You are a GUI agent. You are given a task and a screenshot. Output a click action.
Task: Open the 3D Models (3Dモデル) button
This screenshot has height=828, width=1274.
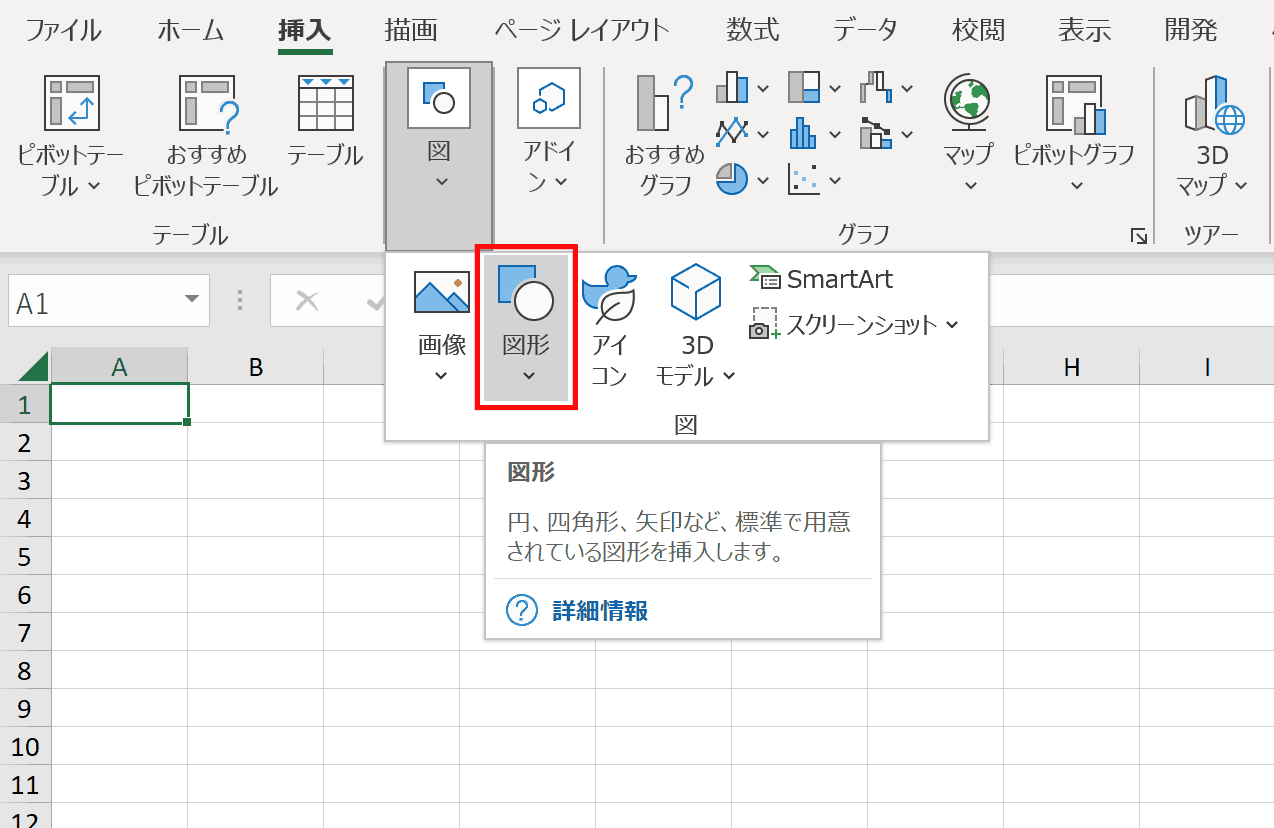[696, 327]
